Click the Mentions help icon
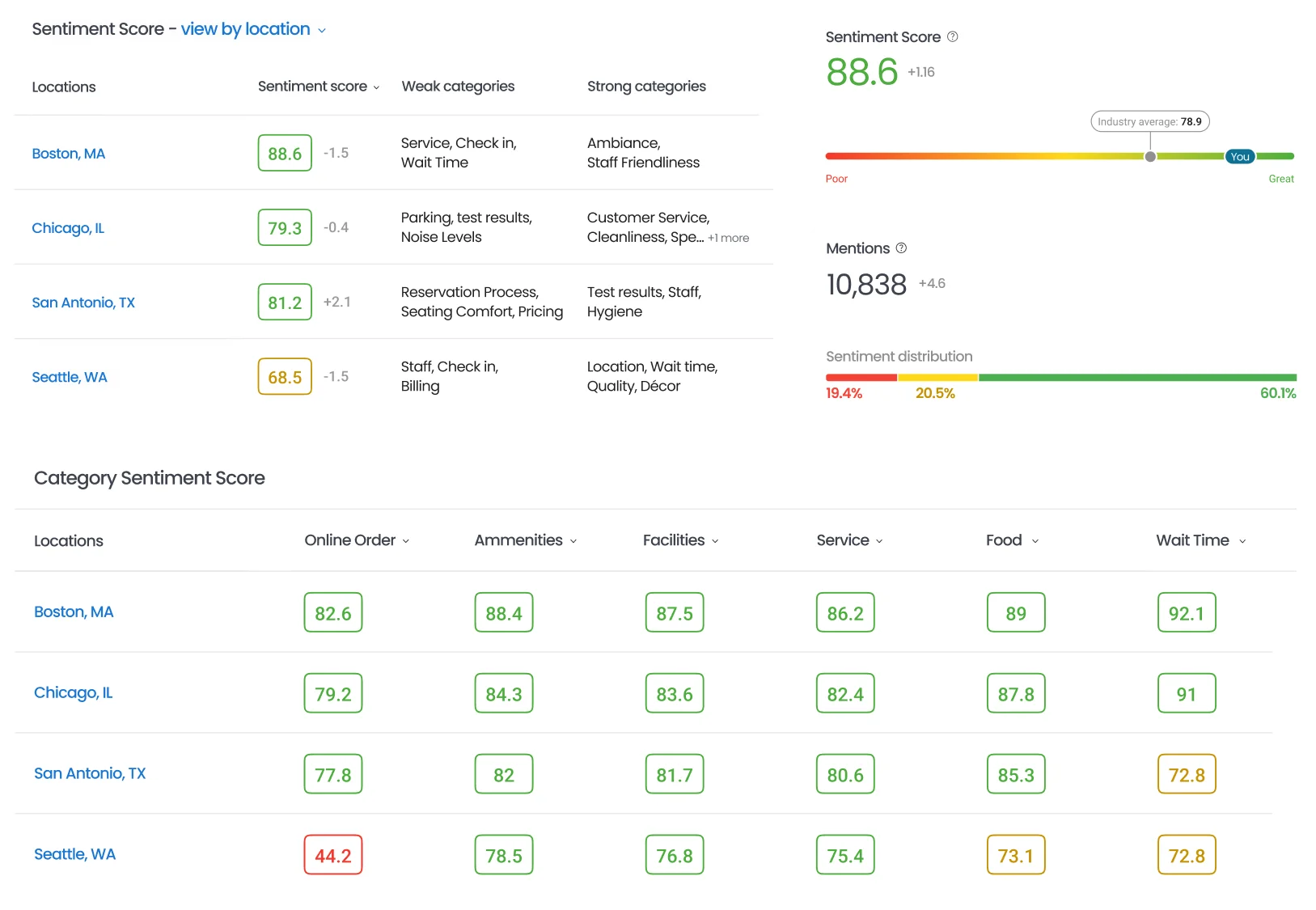 pyautogui.click(x=901, y=248)
